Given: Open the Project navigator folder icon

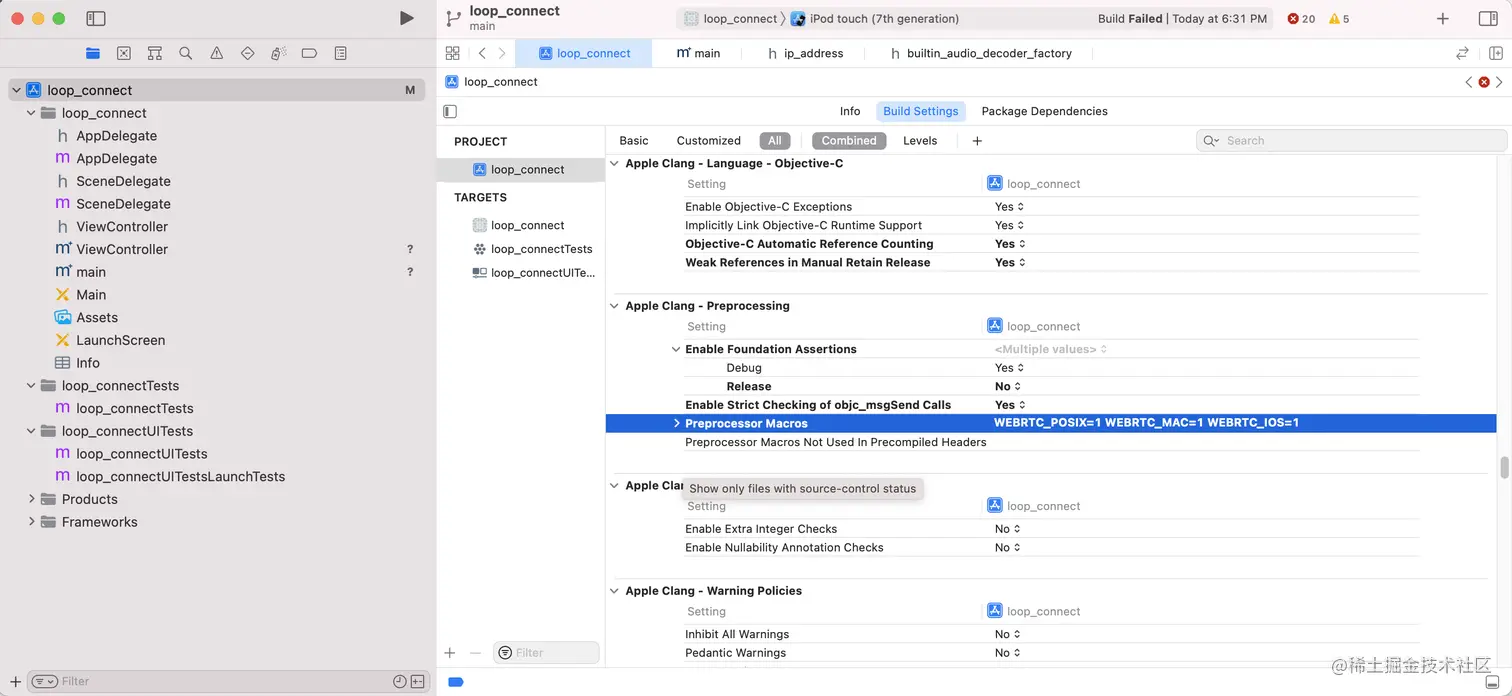Looking at the screenshot, I should click(x=93, y=53).
